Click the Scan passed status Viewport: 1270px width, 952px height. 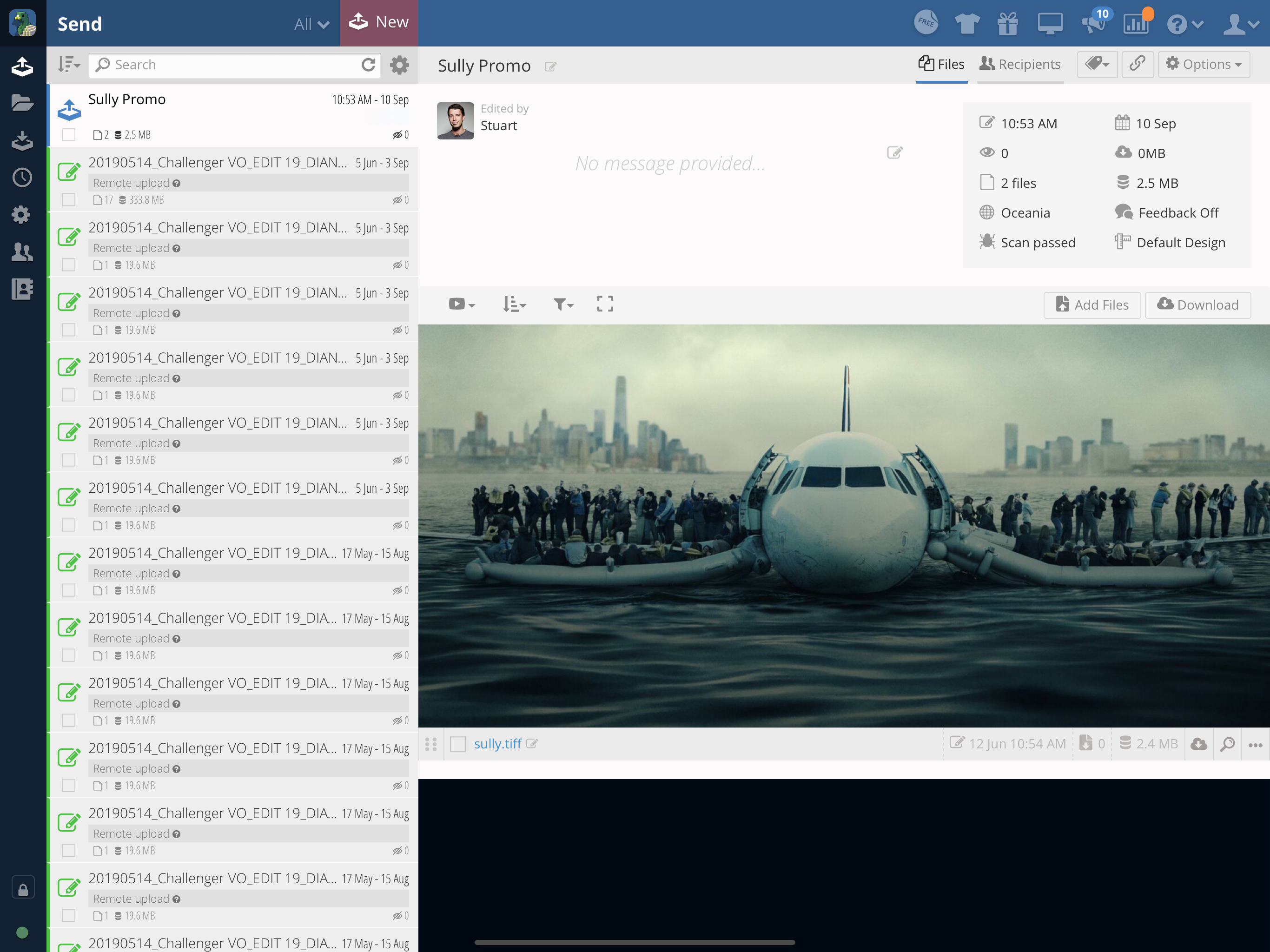pos(1027,242)
